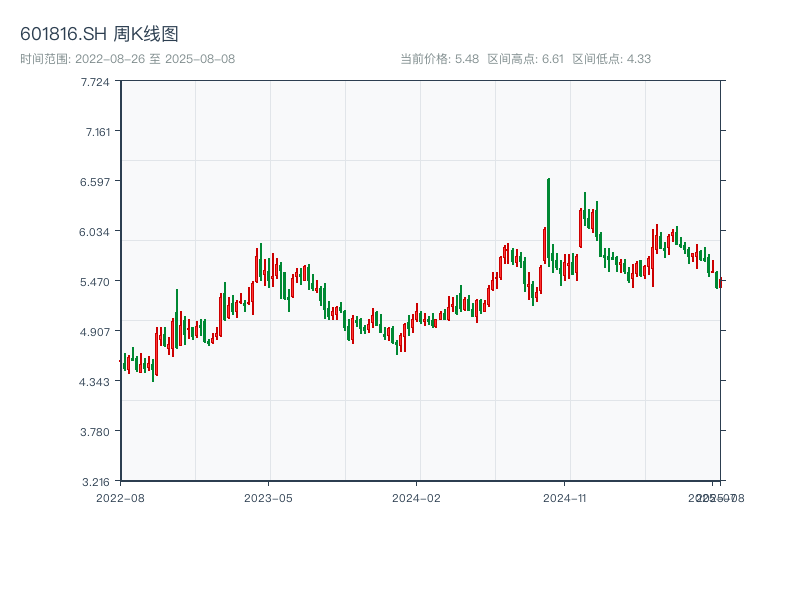
Task: Click the 当前价格 5.48 label
Action: 439,59
